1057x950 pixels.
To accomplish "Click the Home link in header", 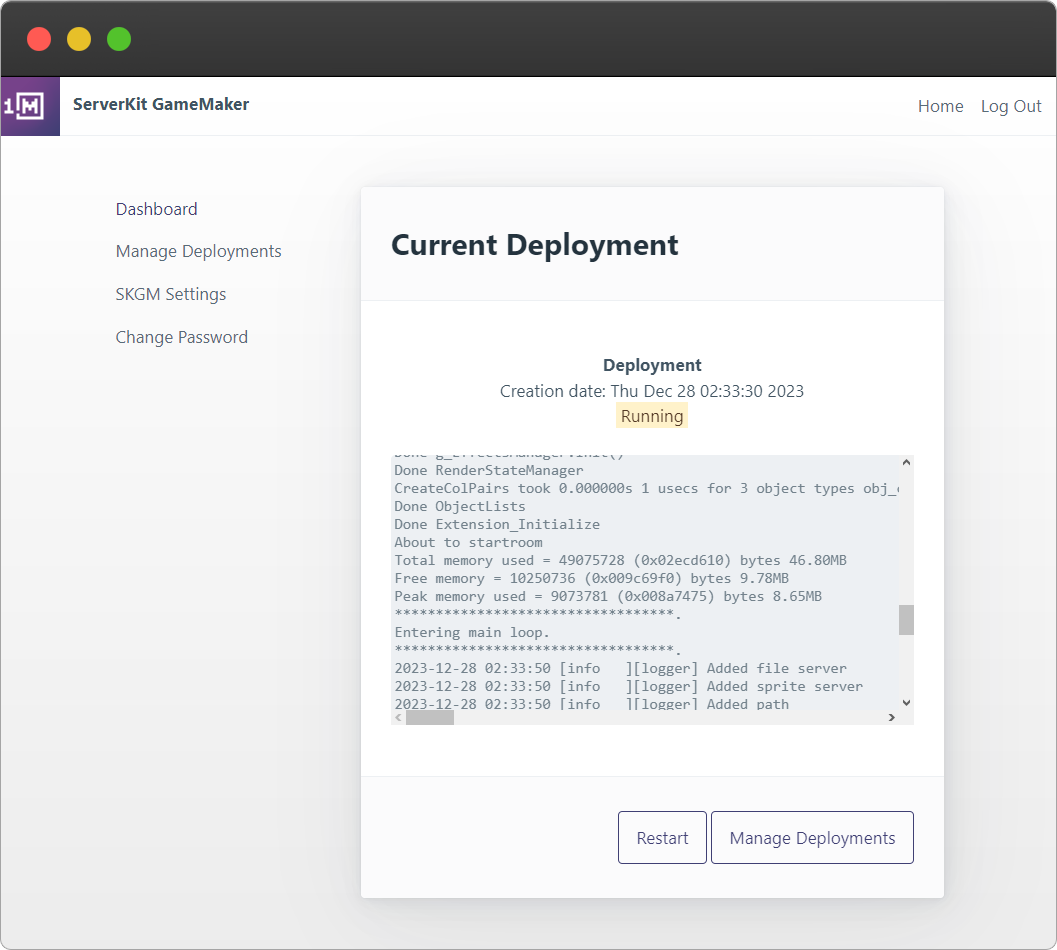I will tap(940, 107).
